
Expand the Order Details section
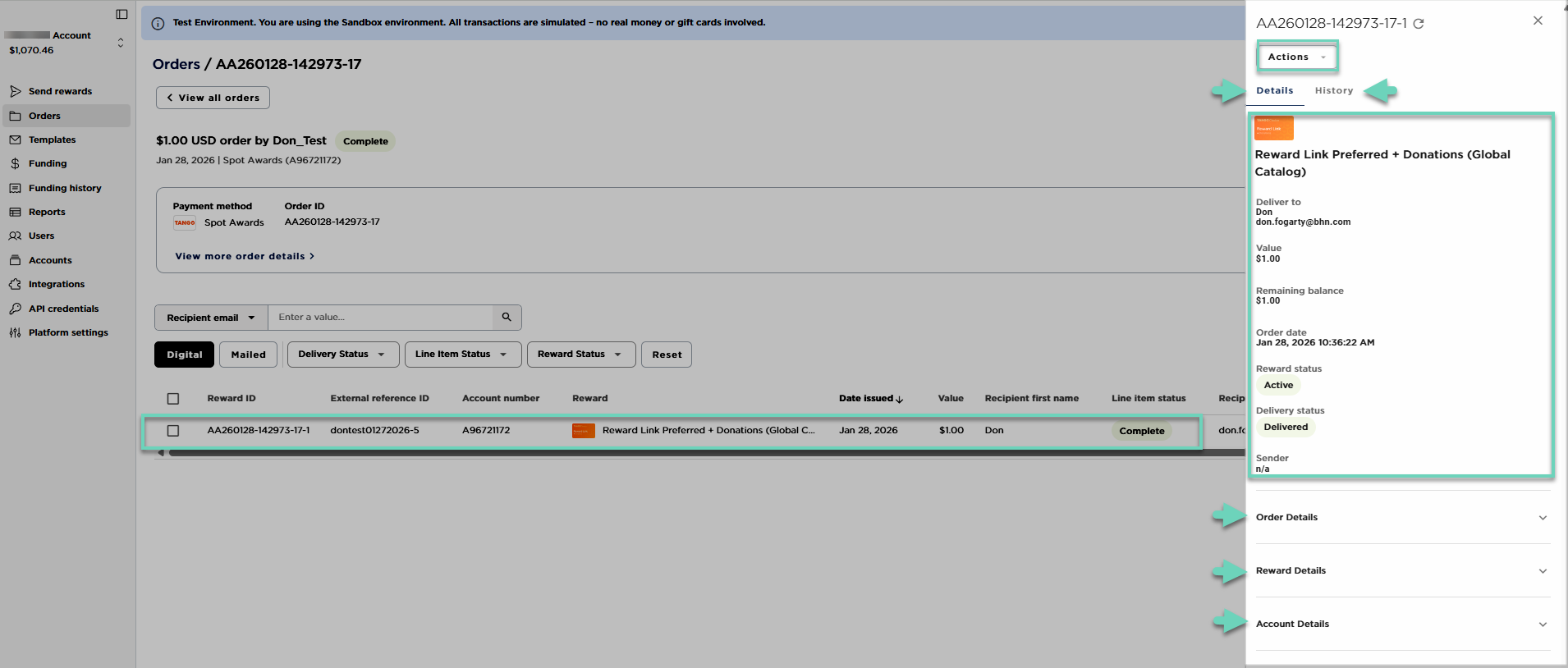[1400, 517]
